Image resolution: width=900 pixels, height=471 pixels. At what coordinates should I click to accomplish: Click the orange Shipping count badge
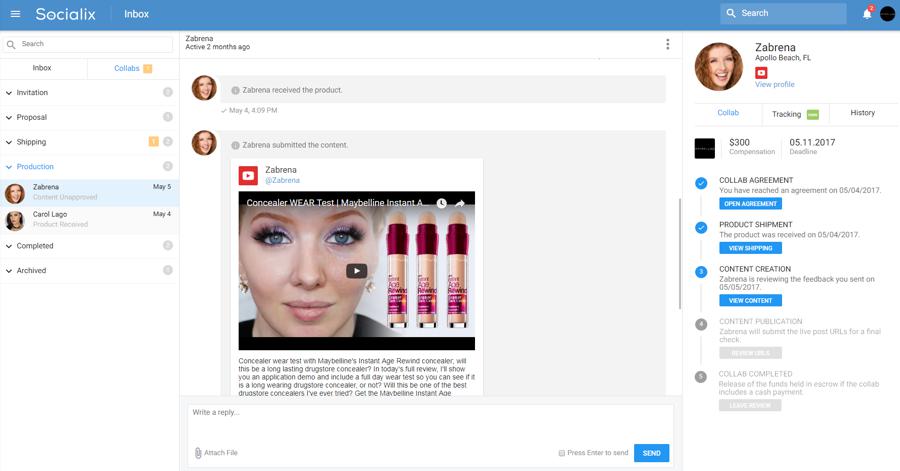coord(153,141)
